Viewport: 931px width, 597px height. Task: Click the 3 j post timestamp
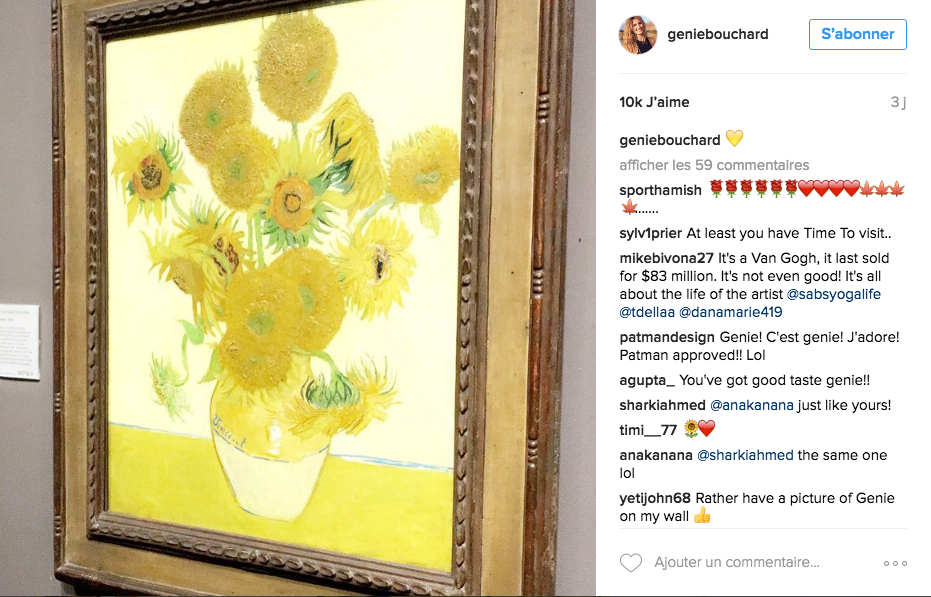pos(898,102)
